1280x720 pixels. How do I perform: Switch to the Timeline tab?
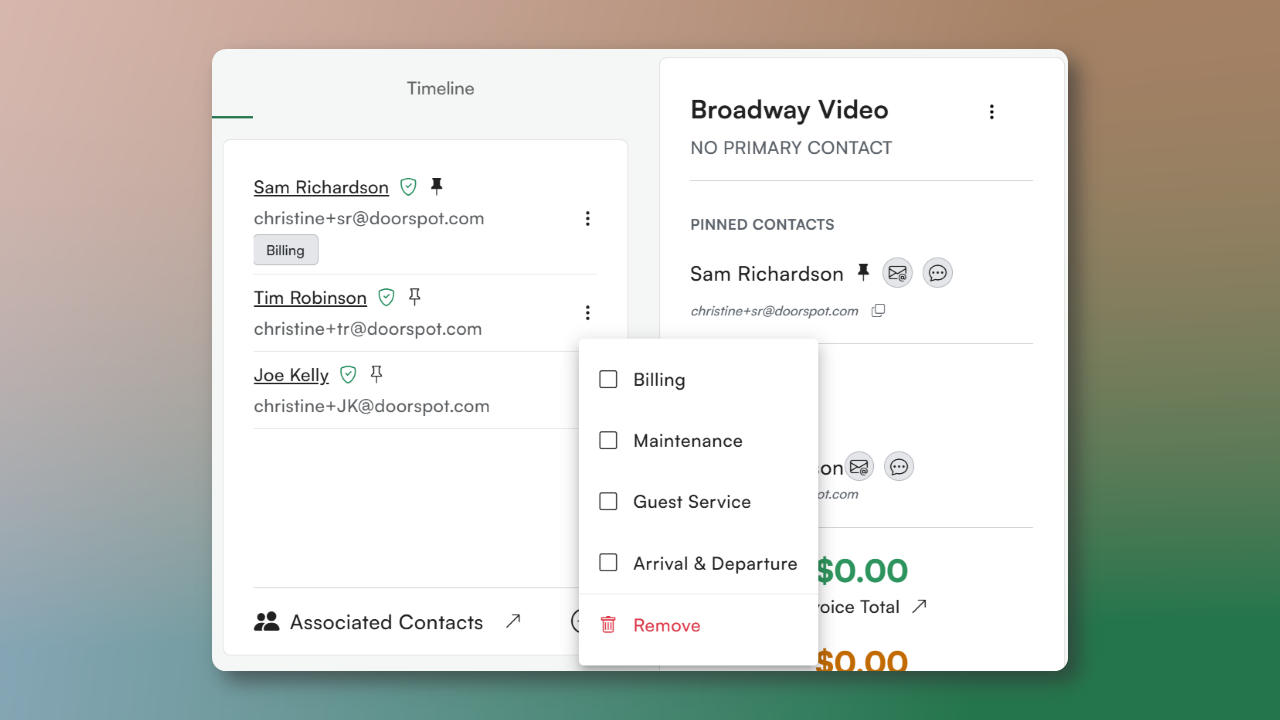pos(440,88)
